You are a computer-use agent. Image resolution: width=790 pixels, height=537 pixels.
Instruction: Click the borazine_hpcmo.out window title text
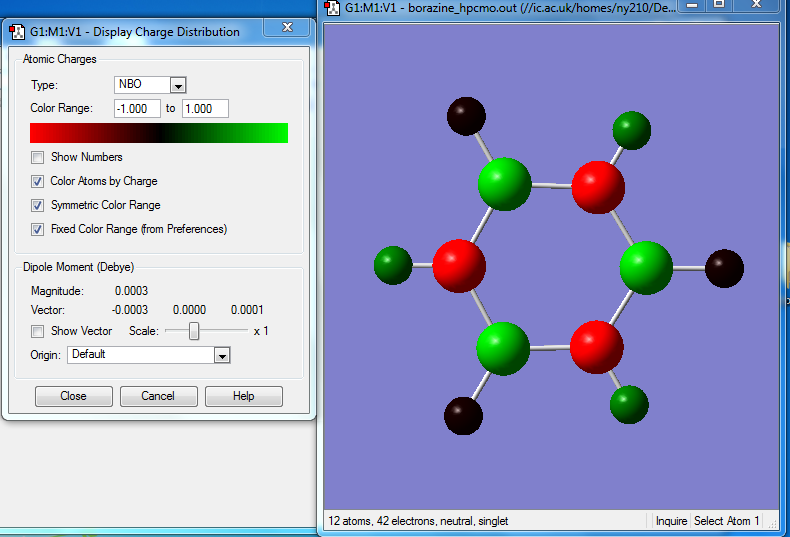point(510,8)
